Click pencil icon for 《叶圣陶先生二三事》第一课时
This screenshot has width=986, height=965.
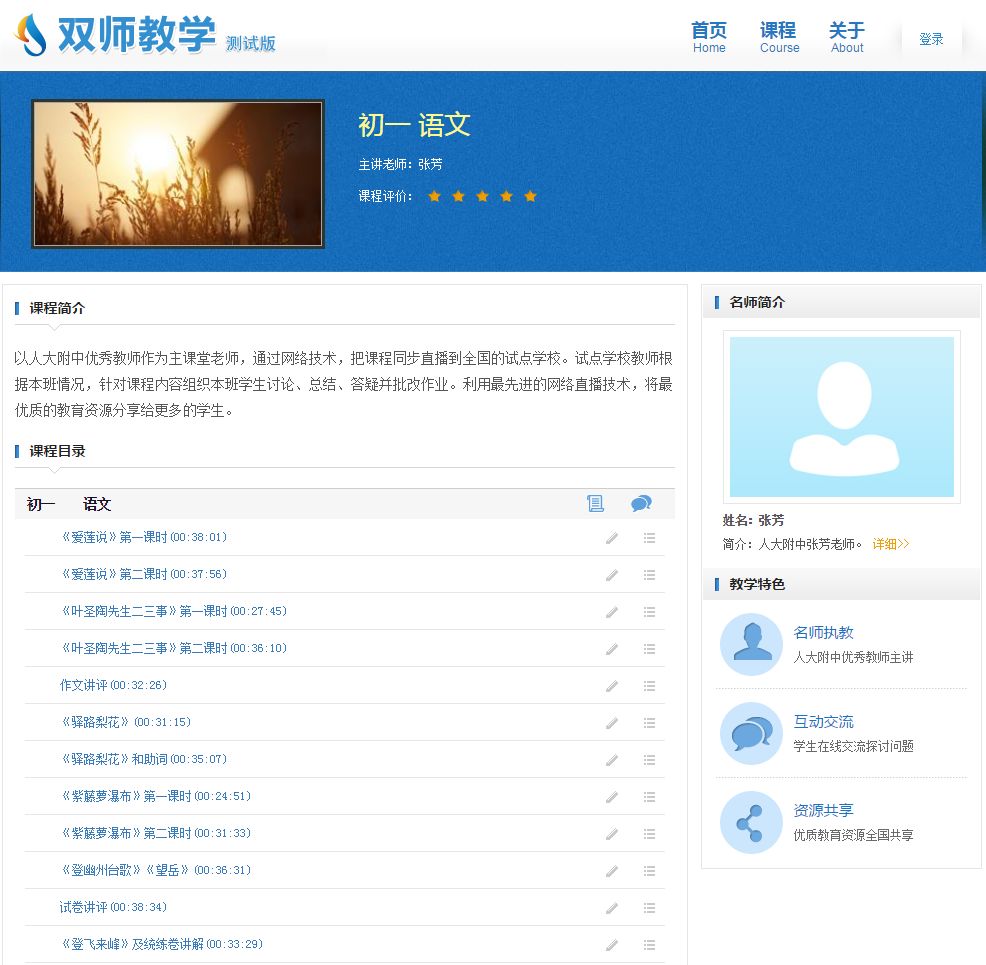[612, 612]
